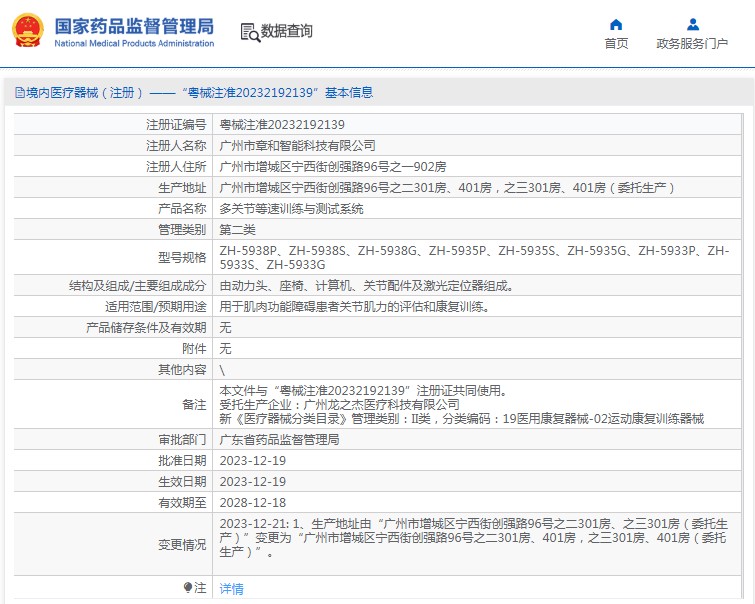Click the 其他内容 row label
The width and height of the screenshot is (755, 604).
coord(182,370)
